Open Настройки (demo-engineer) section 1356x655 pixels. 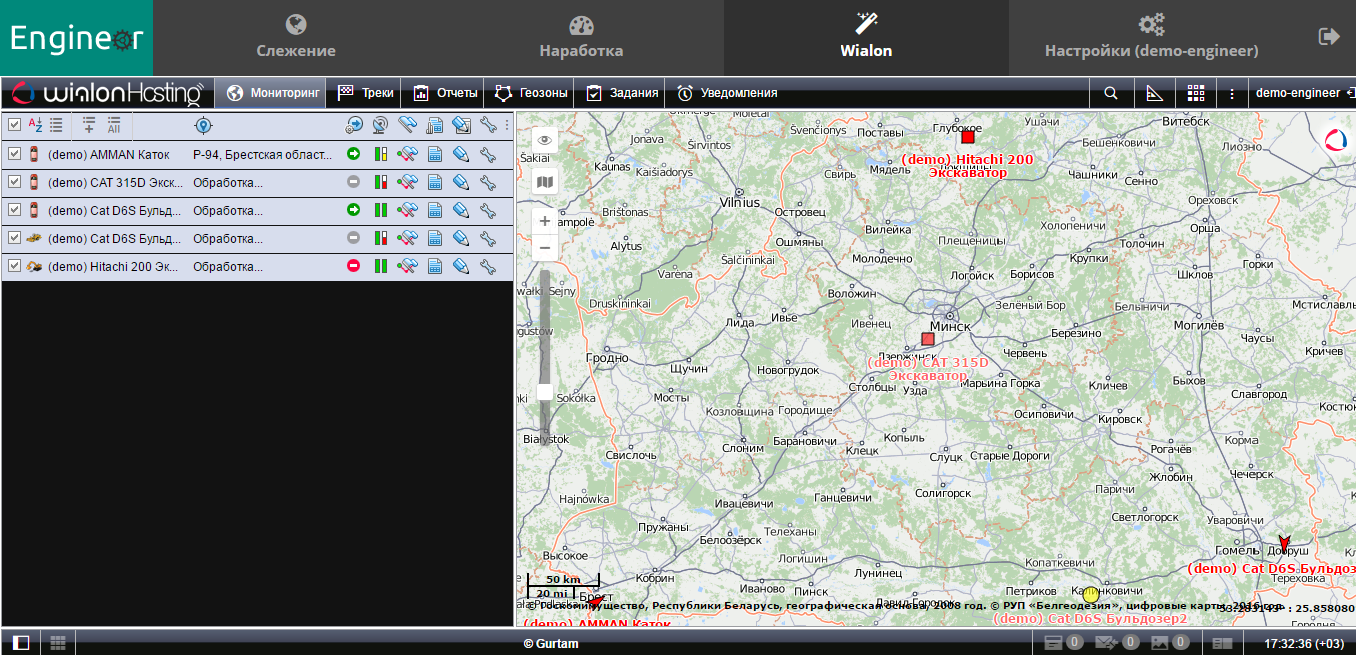[x=1151, y=37]
